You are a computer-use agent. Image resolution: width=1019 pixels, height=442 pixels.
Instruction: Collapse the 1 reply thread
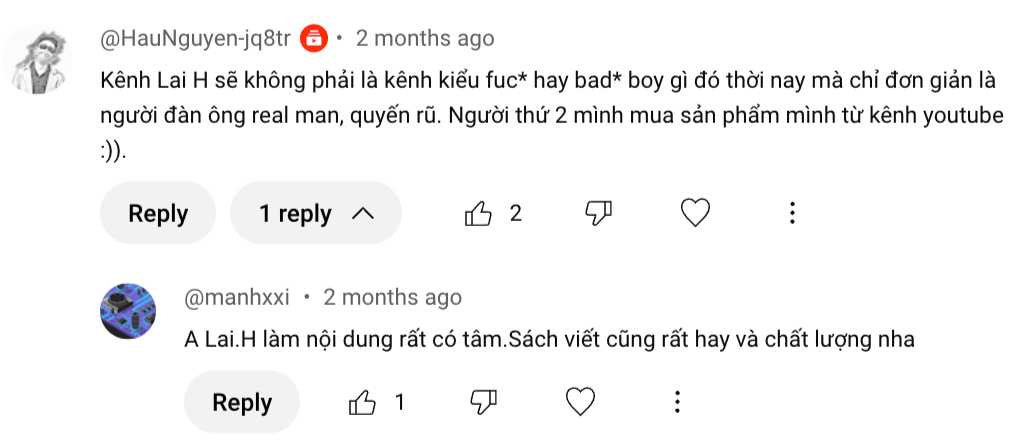coord(315,213)
